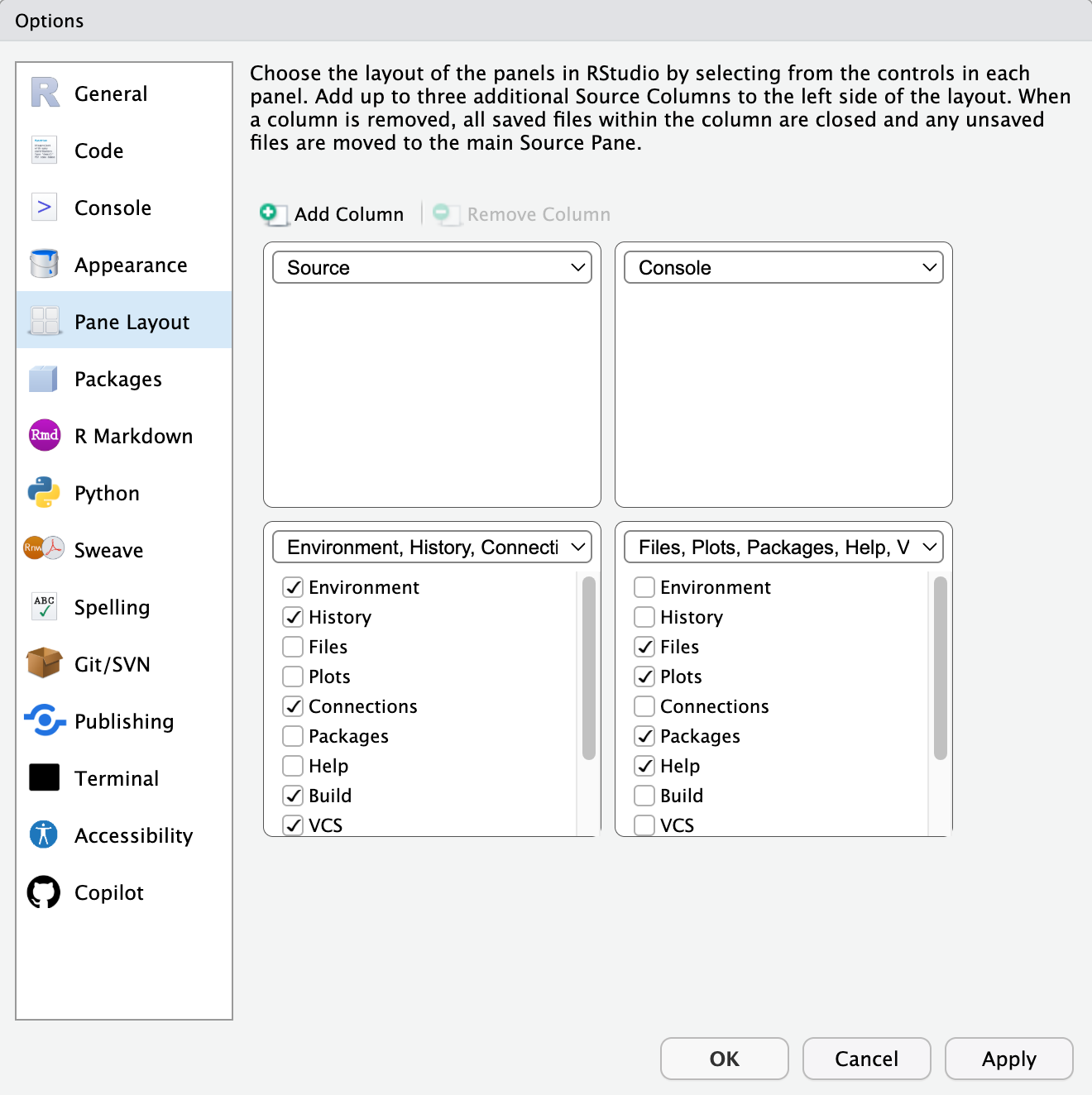Screen dimensions: 1092x1095
Task: Click the Rmd R Markdown icon
Action: tap(45, 435)
